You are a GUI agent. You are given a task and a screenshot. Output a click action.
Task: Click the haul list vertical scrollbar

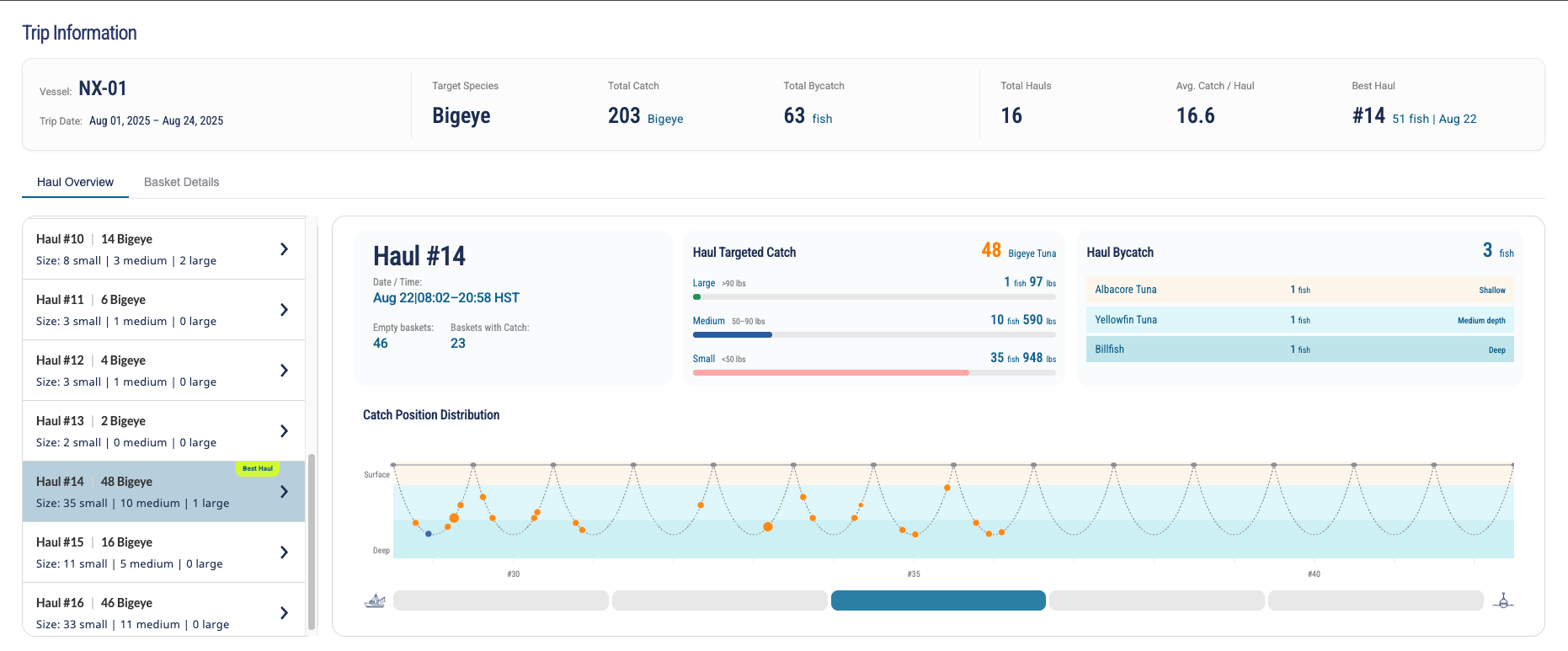(312, 542)
